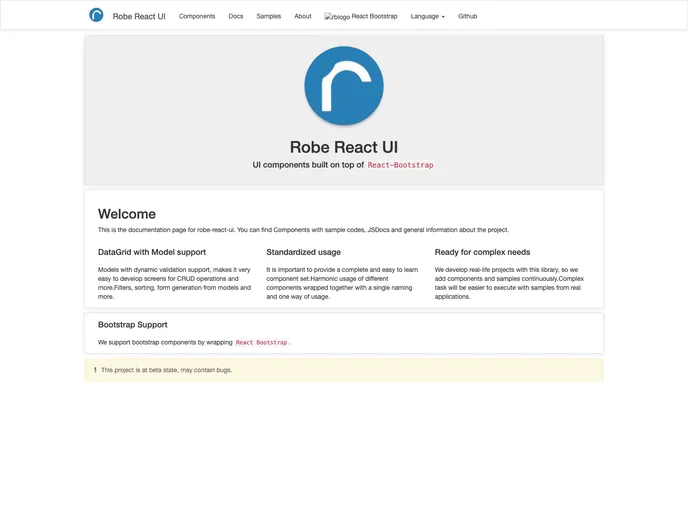
Task: Click 'Standardized usage' heading
Action: (x=304, y=252)
